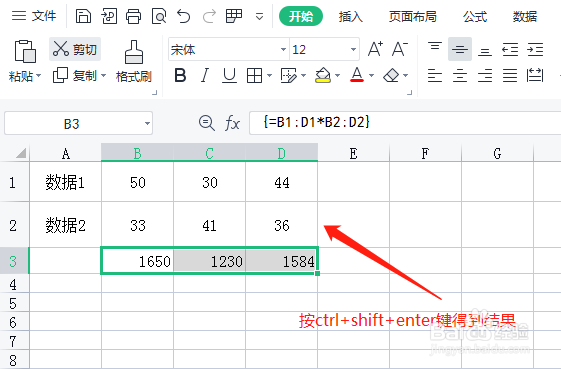This screenshot has width=561, height=369.
Task: Click cell containing 1230
Action: pyautogui.click(x=210, y=261)
